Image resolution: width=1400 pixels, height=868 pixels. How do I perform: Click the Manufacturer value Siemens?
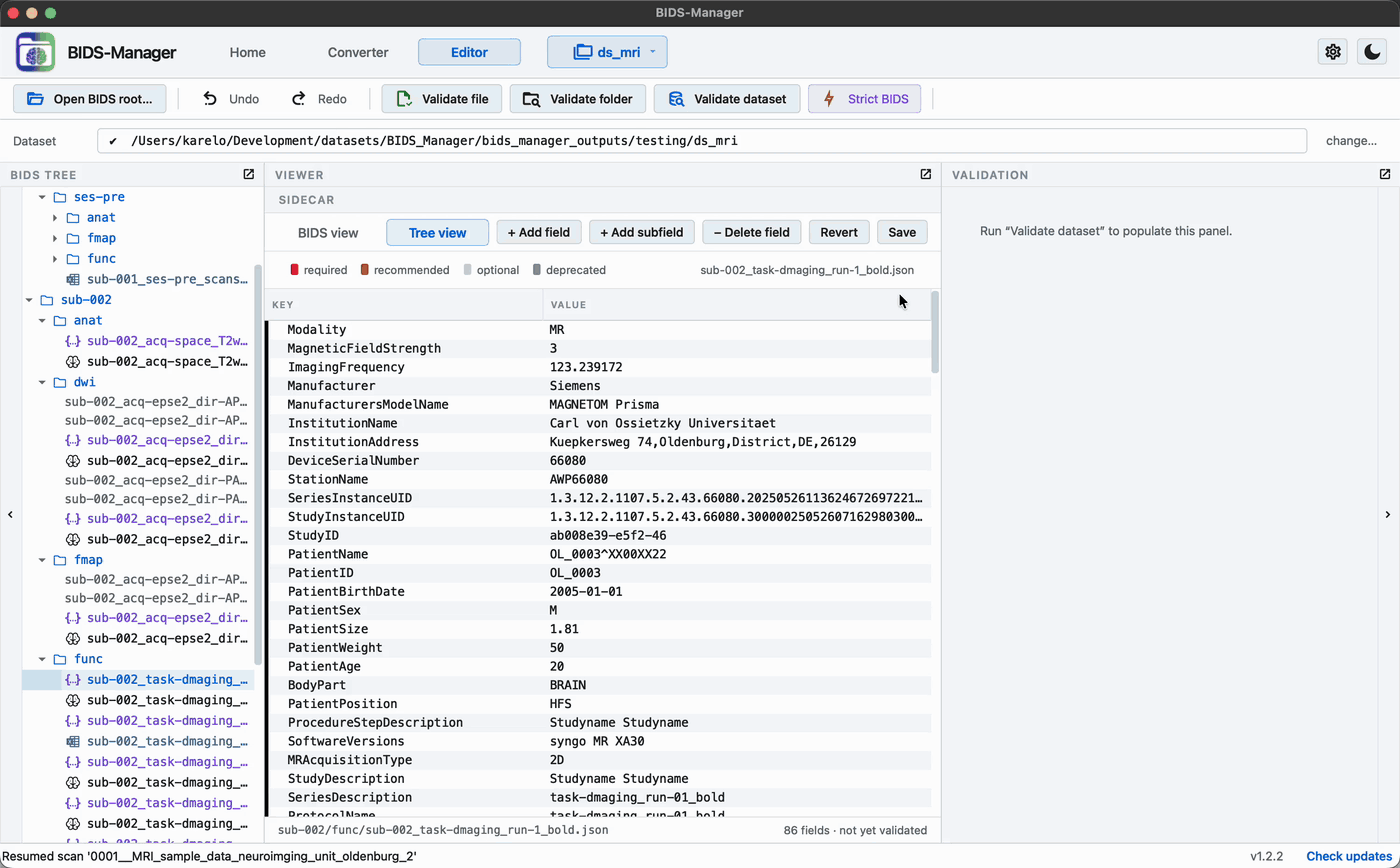click(x=575, y=386)
